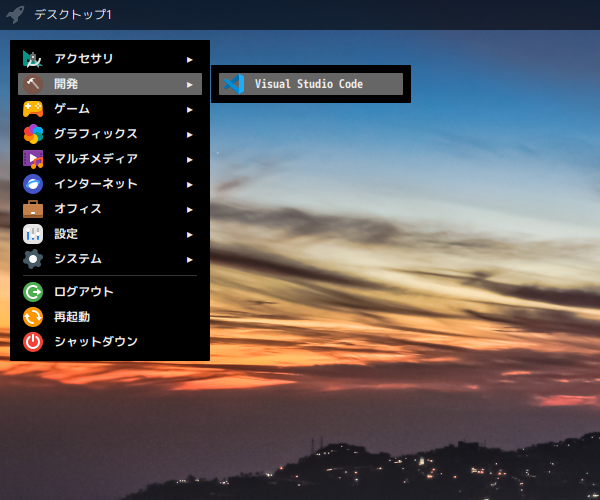This screenshot has width=600, height=500.
Task: Expand the オフィス submenu arrow
Action: 189,210
